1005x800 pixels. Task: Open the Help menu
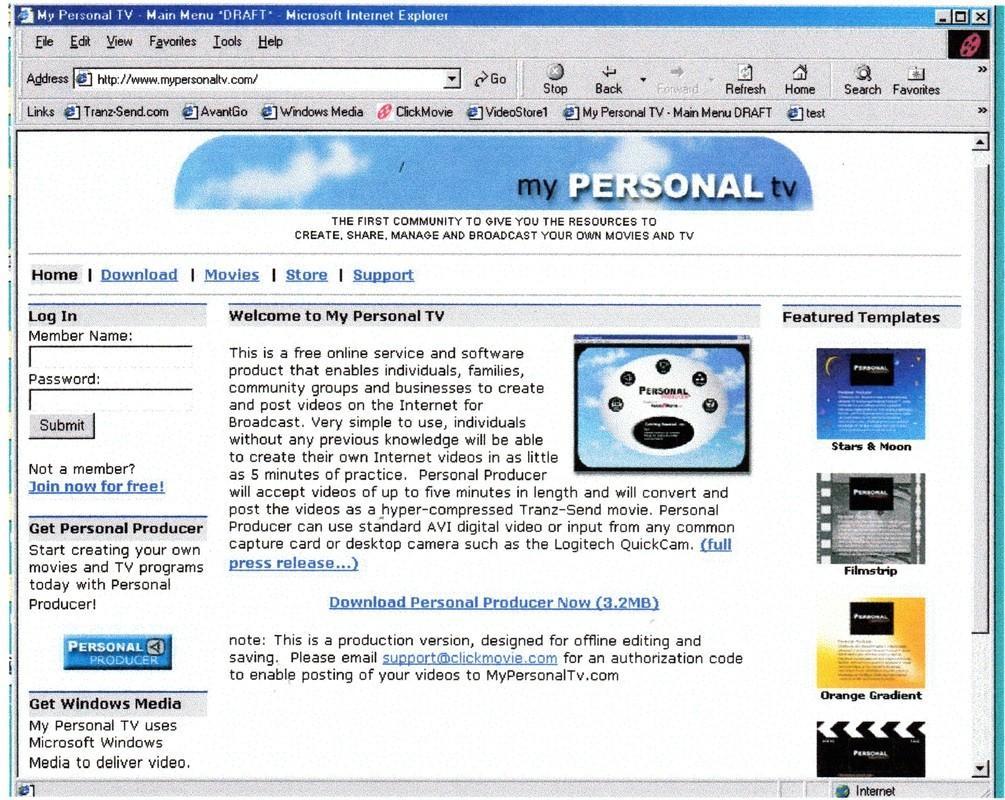(270, 42)
